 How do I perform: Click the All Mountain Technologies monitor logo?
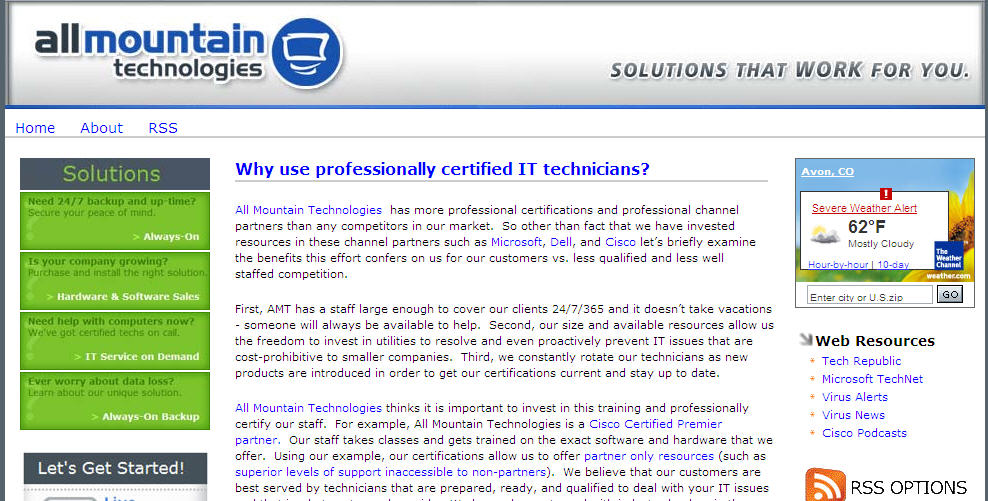point(307,53)
